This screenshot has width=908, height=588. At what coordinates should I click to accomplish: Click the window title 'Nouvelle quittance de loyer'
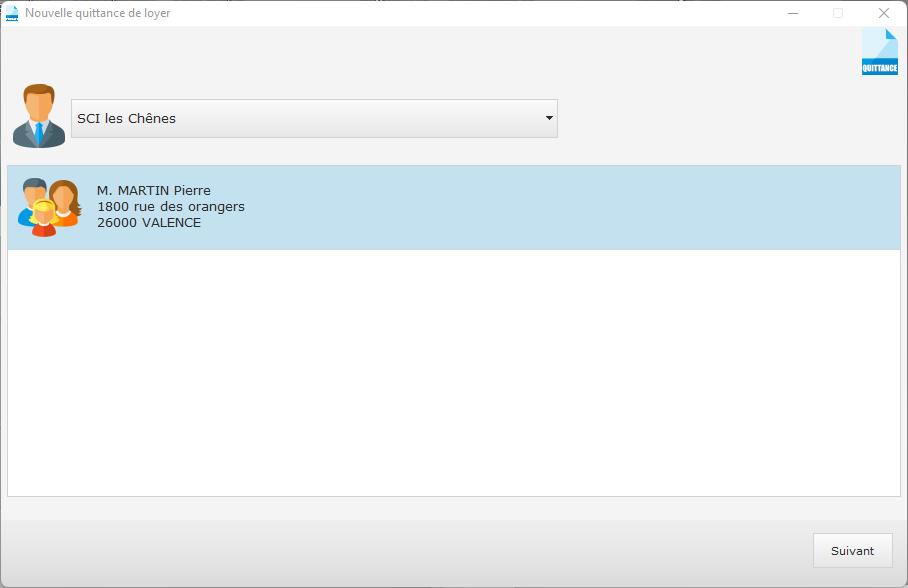coord(97,13)
